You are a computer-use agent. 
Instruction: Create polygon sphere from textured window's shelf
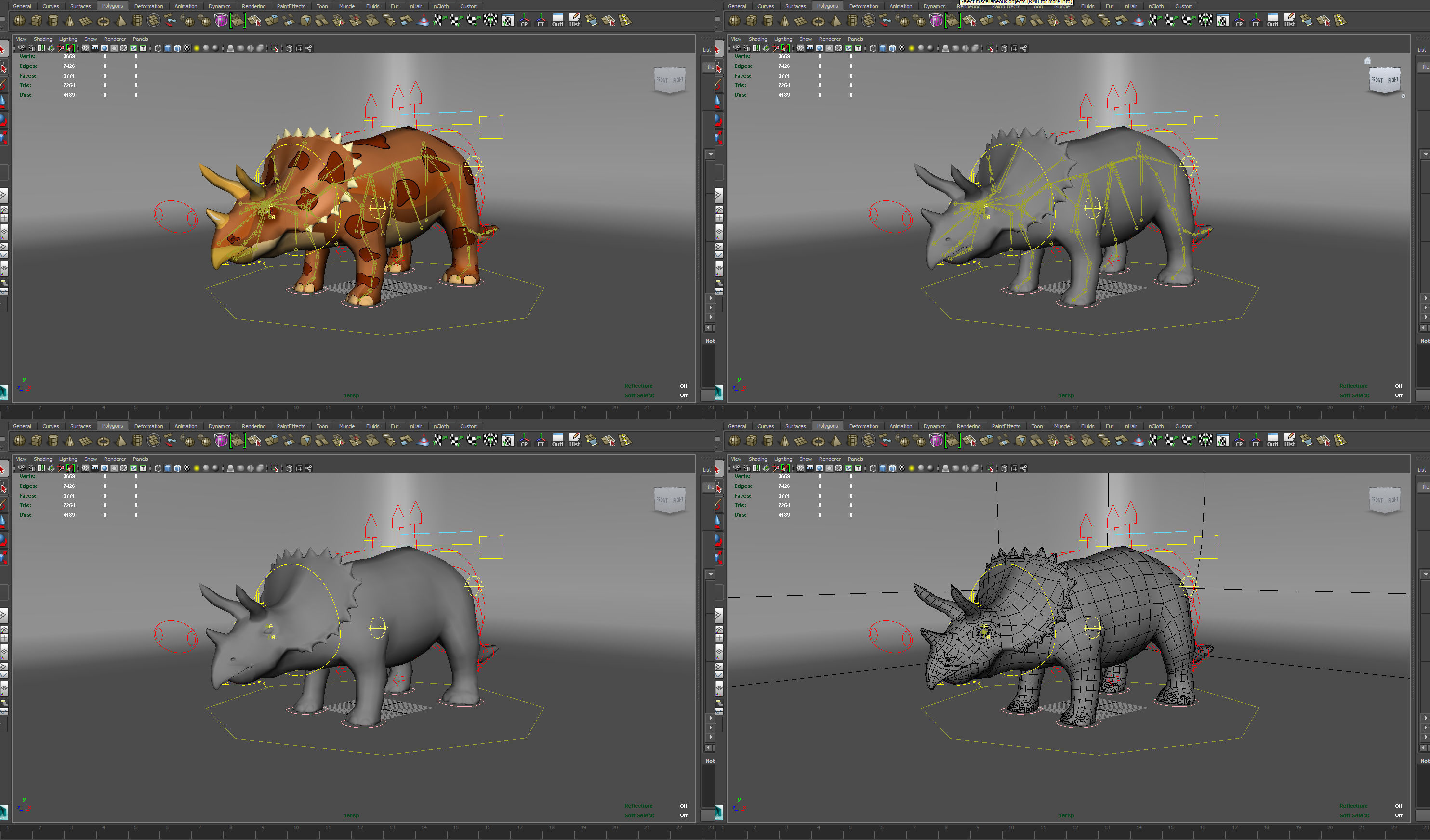(19, 21)
